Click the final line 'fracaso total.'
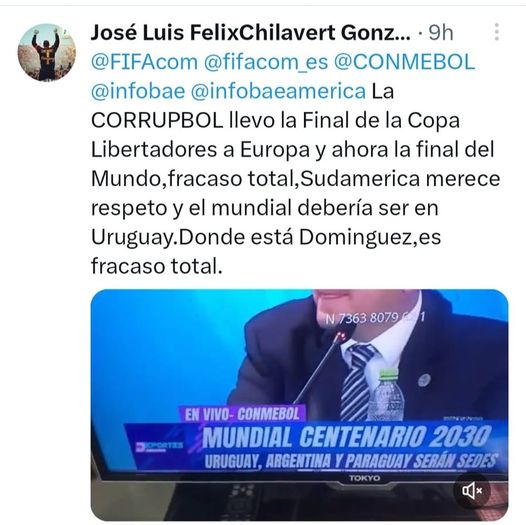The image size is (526, 525). click(157, 266)
